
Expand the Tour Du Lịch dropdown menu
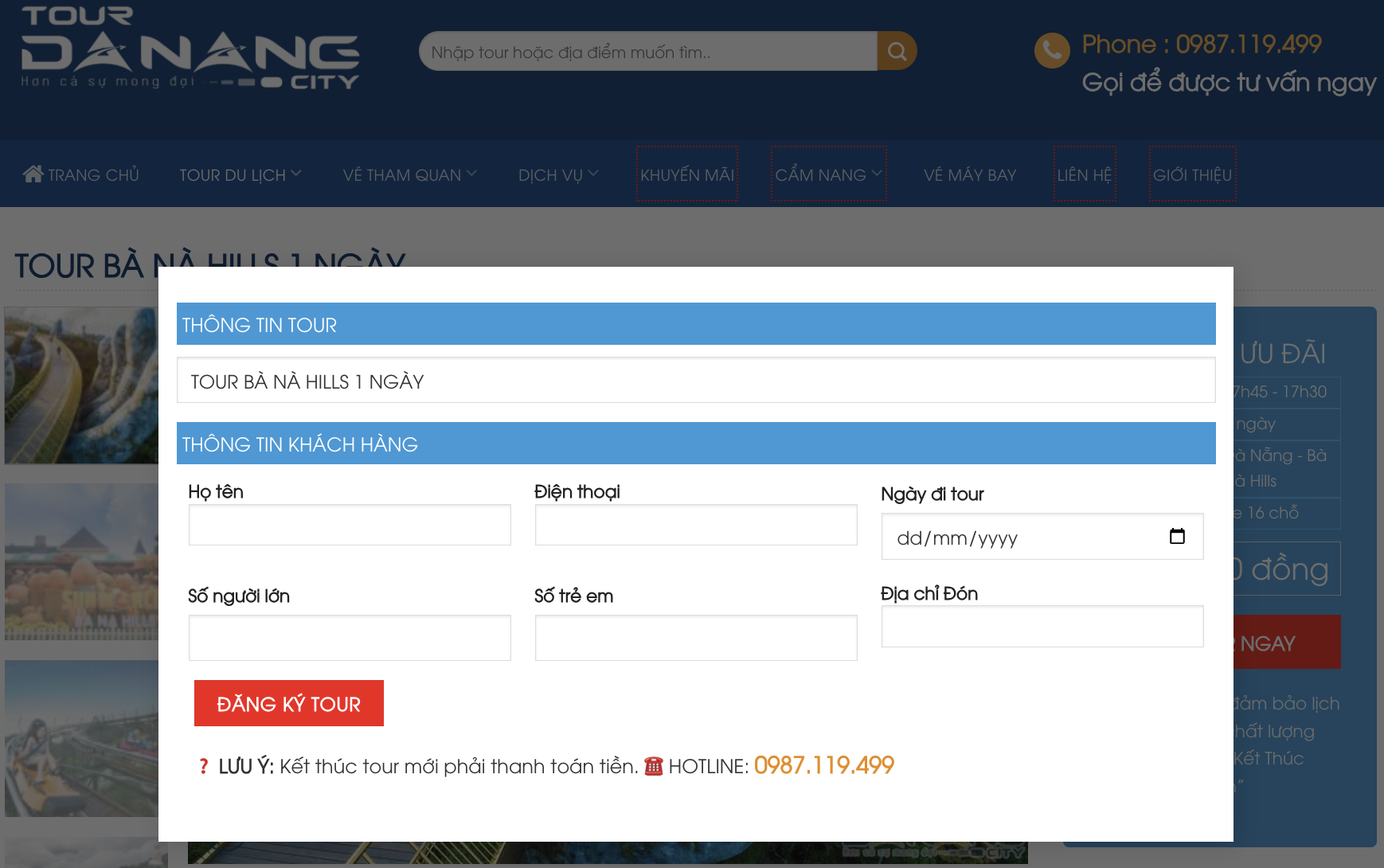coord(240,174)
